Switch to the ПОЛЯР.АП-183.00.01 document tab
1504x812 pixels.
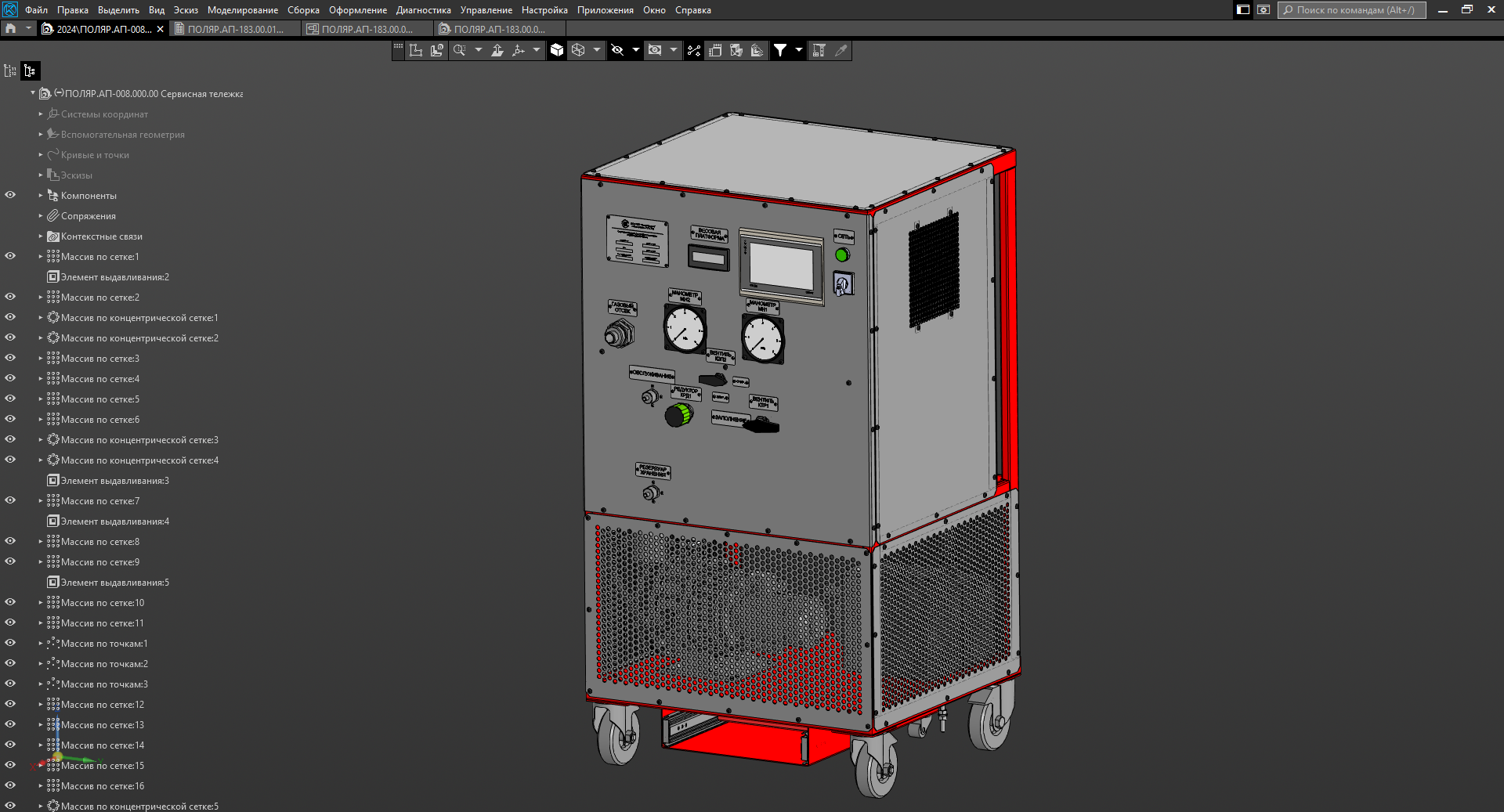tap(235, 29)
